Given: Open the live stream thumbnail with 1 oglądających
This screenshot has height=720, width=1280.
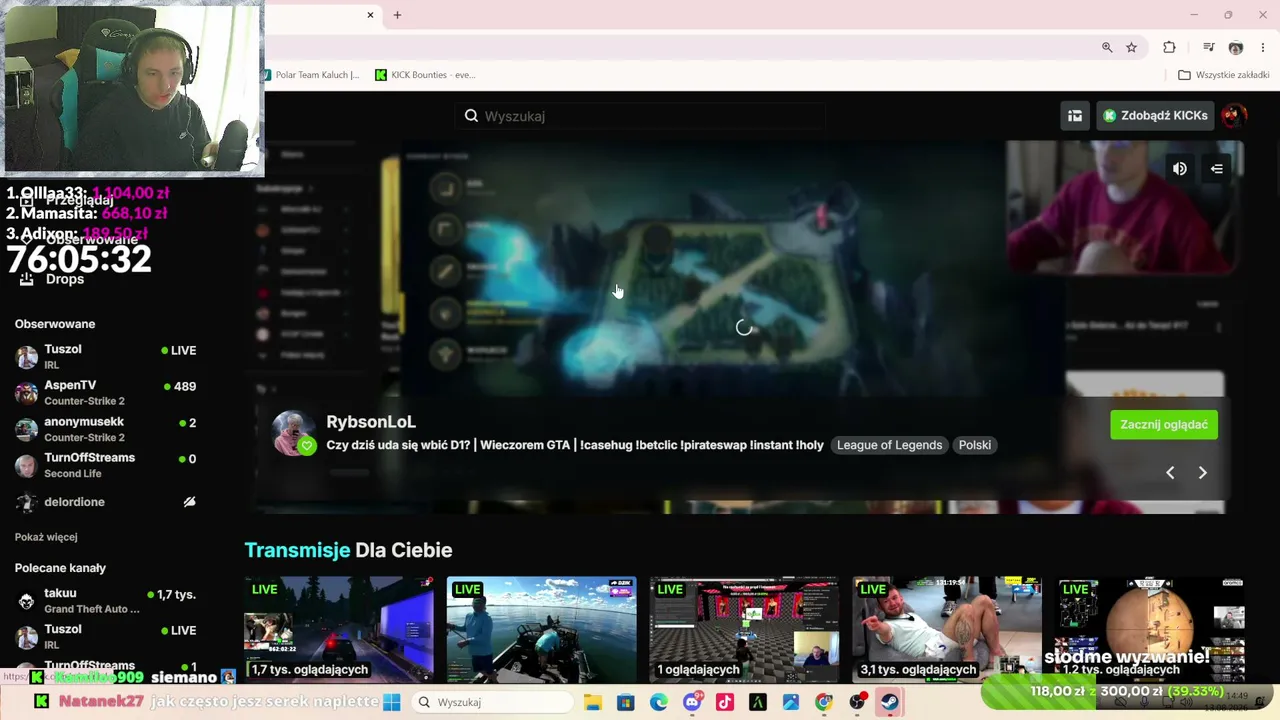Looking at the screenshot, I should (744, 629).
